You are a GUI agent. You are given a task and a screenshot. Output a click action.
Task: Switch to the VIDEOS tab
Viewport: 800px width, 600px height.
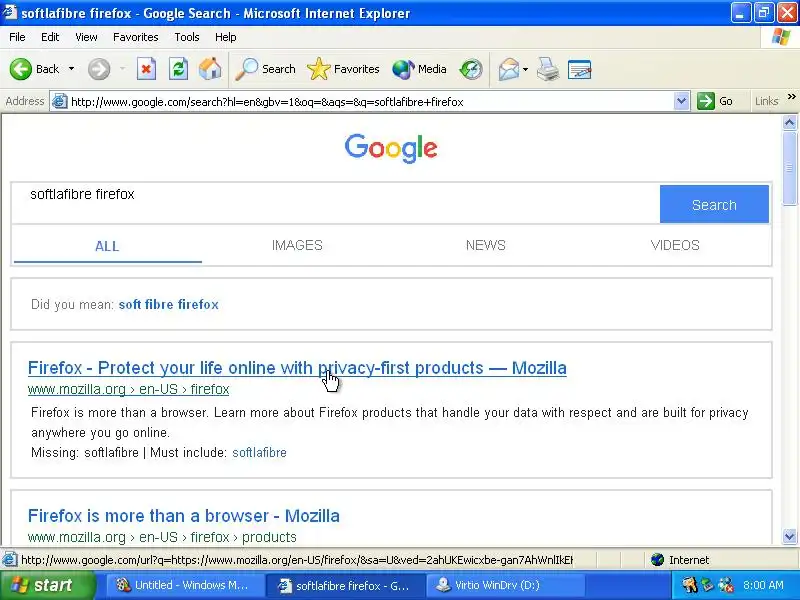point(675,245)
